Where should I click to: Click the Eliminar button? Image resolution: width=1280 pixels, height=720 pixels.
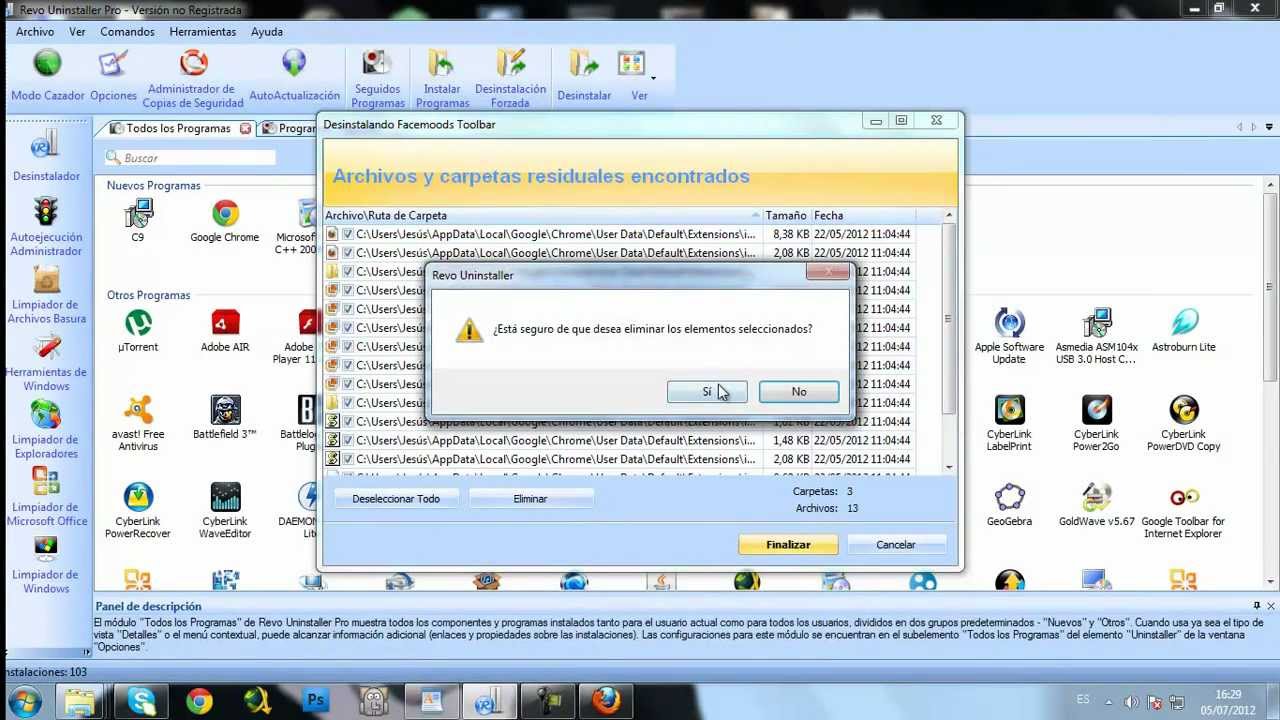[x=530, y=498]
